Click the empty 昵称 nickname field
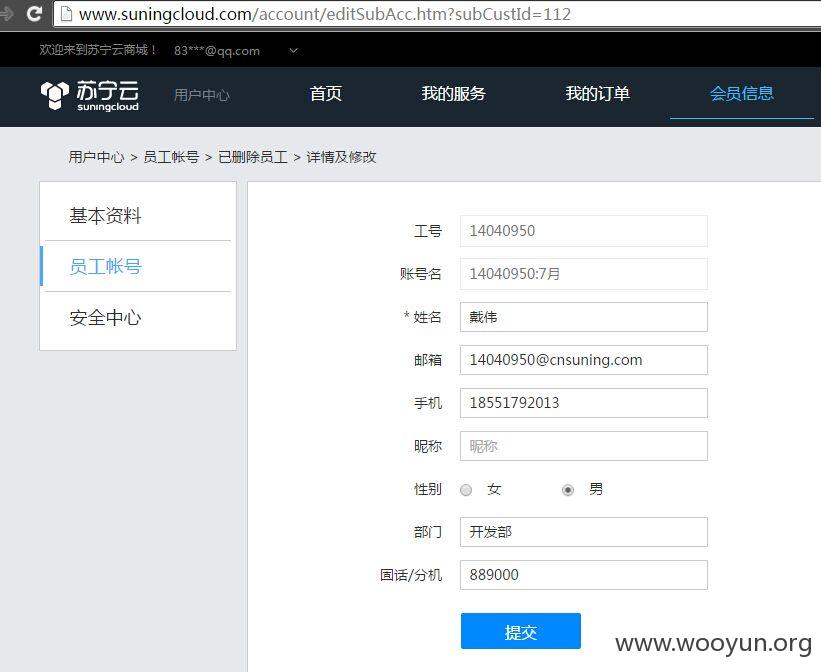 click(x=584, y=446)
